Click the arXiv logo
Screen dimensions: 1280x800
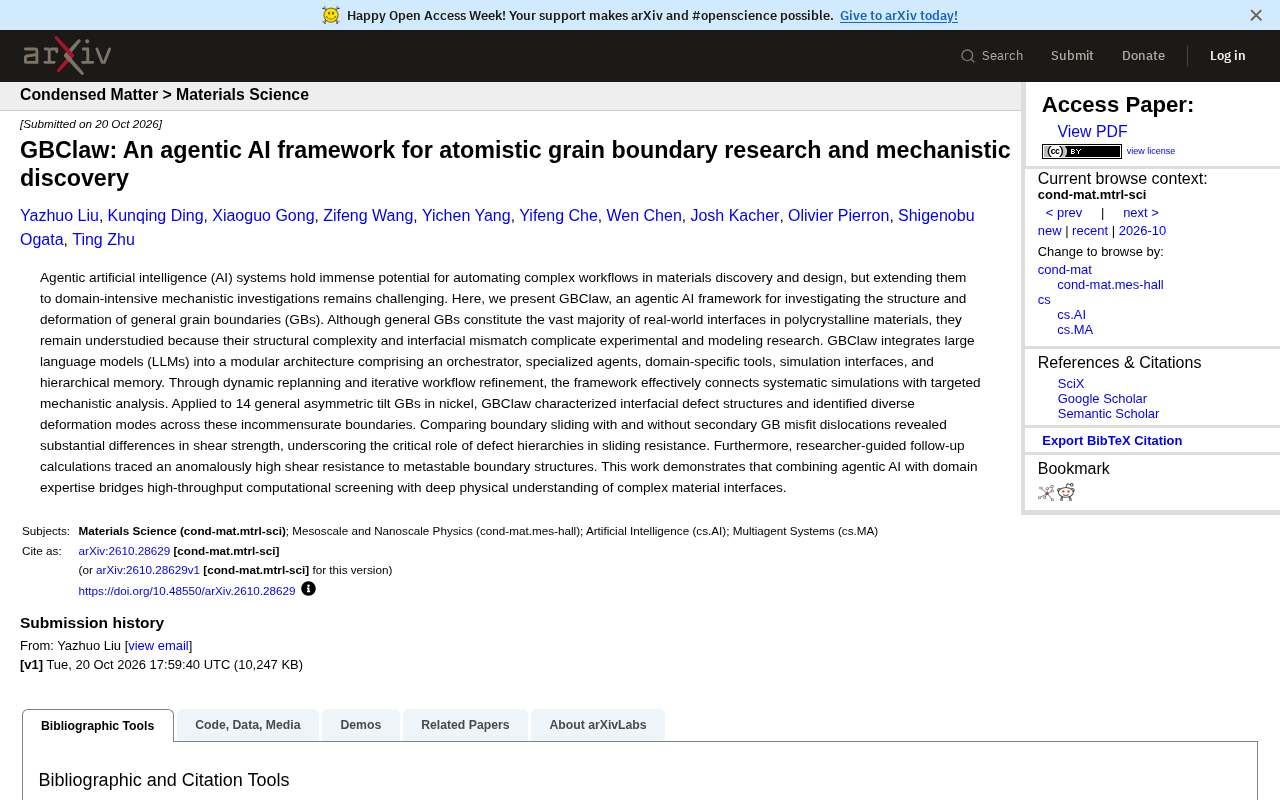[67, 55]
